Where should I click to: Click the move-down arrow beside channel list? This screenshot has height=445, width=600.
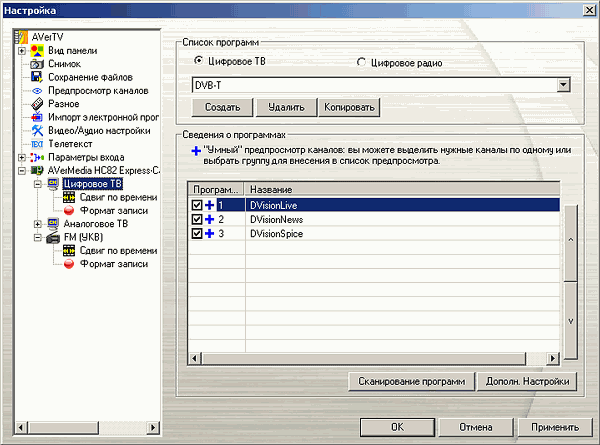coord(569,321)
